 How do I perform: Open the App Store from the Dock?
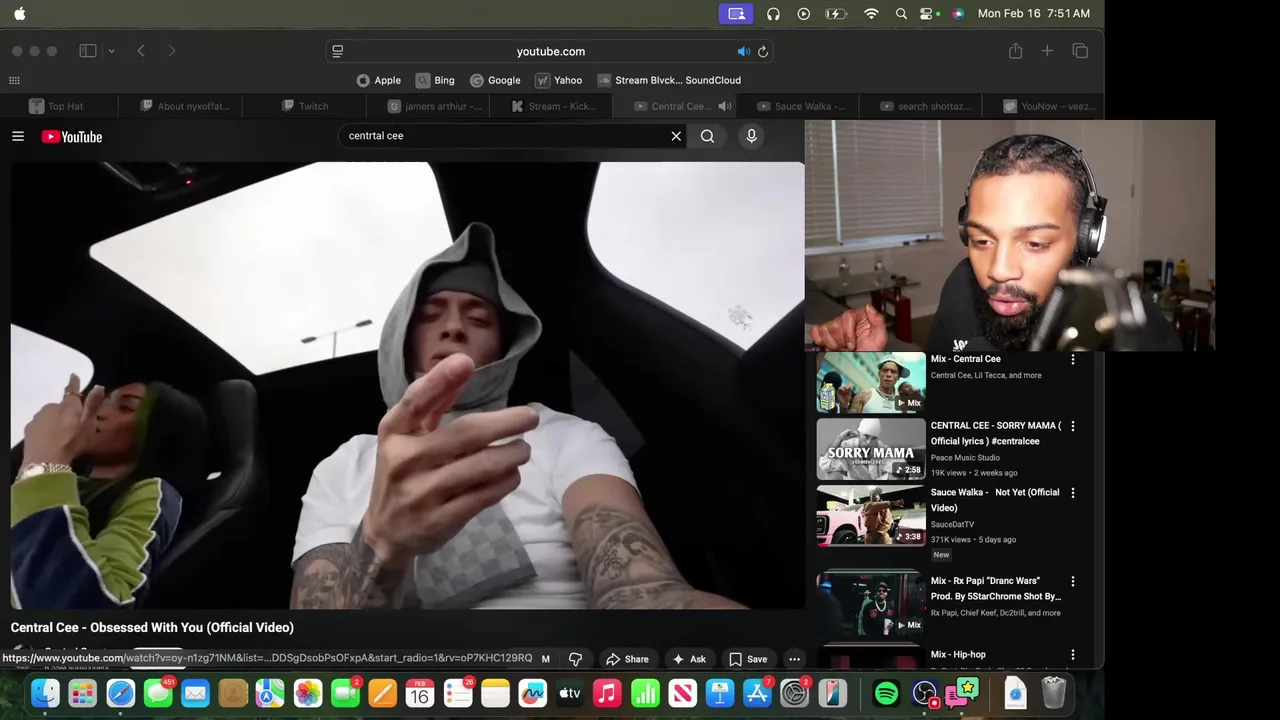coord(758,693)
